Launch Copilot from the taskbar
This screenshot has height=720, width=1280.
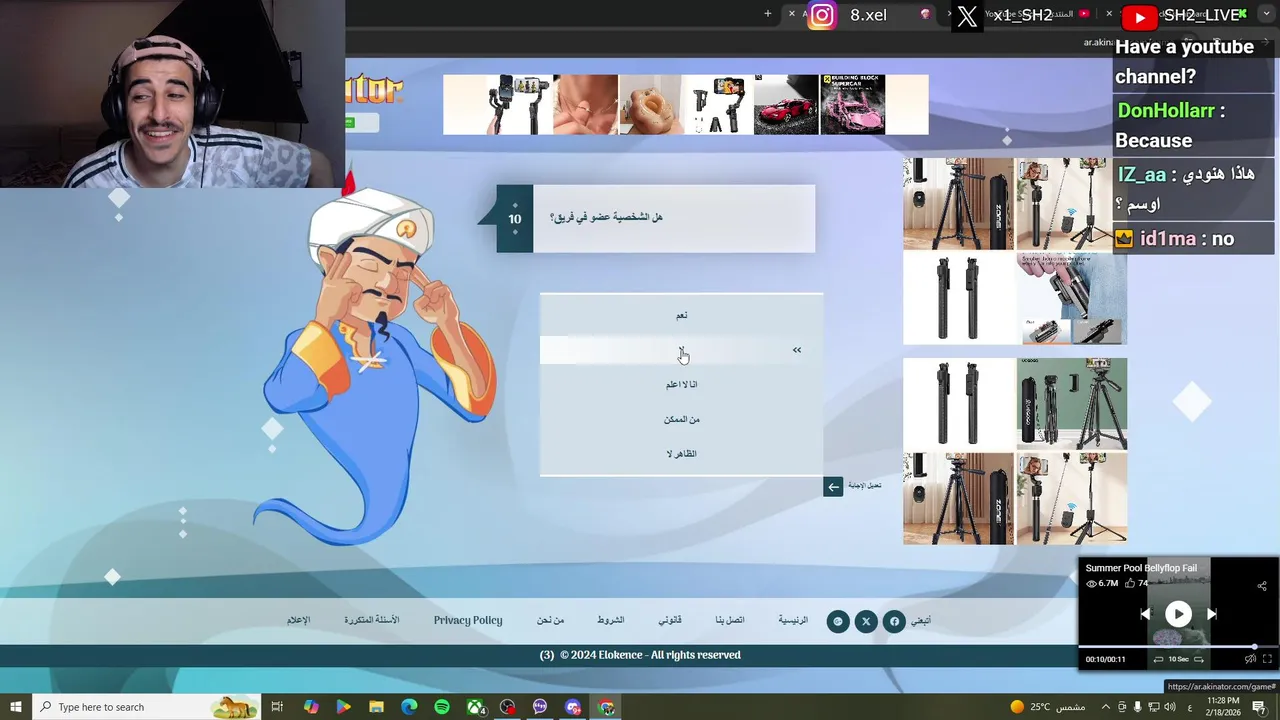tap(311, 707)
